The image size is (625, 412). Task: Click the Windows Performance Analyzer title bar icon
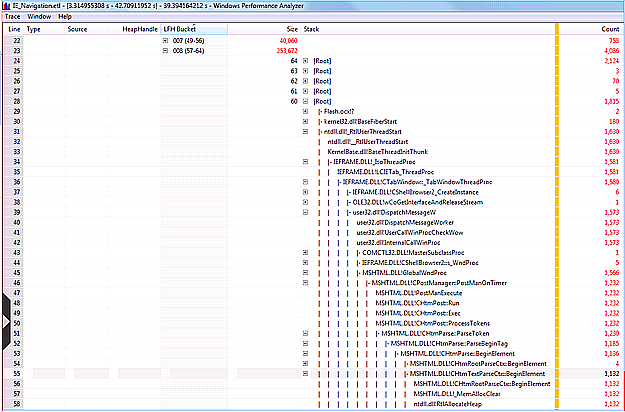point(6,6)
